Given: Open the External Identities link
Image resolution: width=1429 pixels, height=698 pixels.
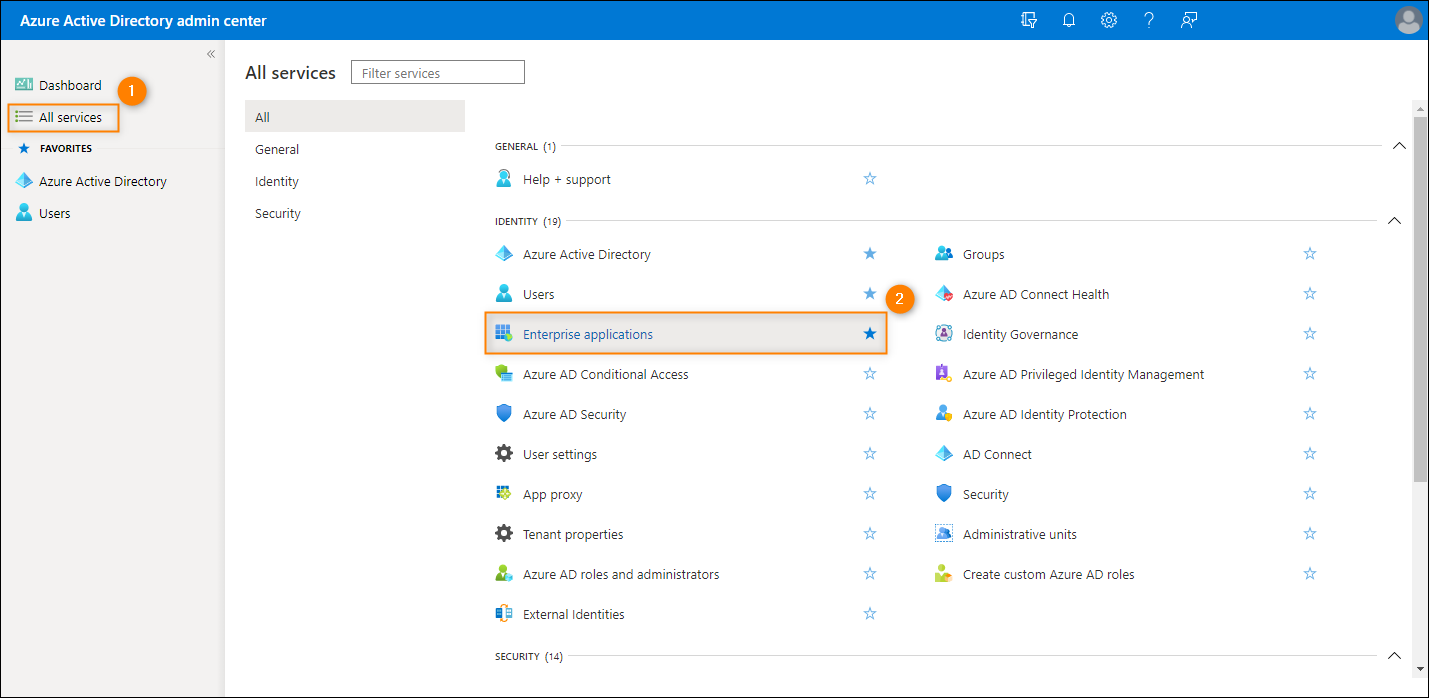Looking at the screenshot, I should coord(573,614).
